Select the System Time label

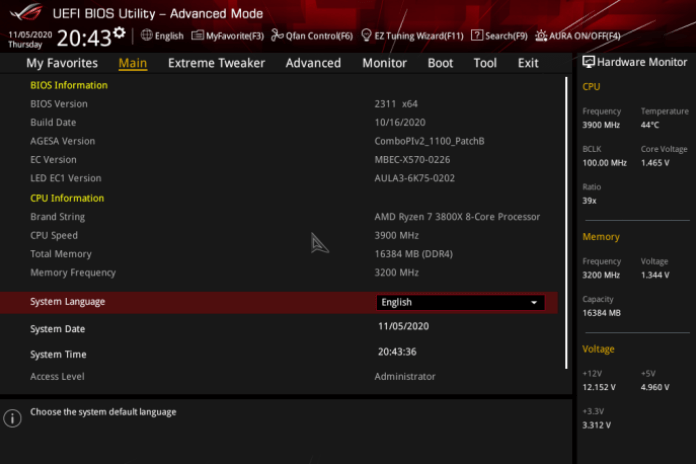tap(58, 354)
